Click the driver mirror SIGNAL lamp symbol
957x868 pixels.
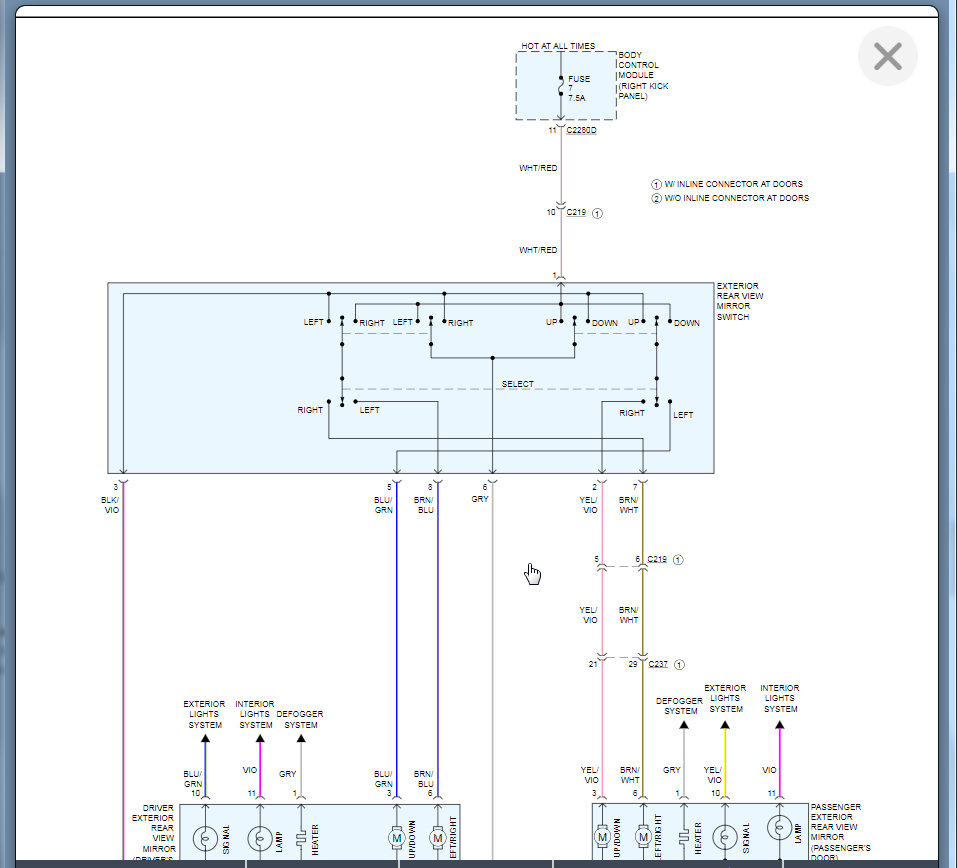pyautogui.click(x=206, y=838)
